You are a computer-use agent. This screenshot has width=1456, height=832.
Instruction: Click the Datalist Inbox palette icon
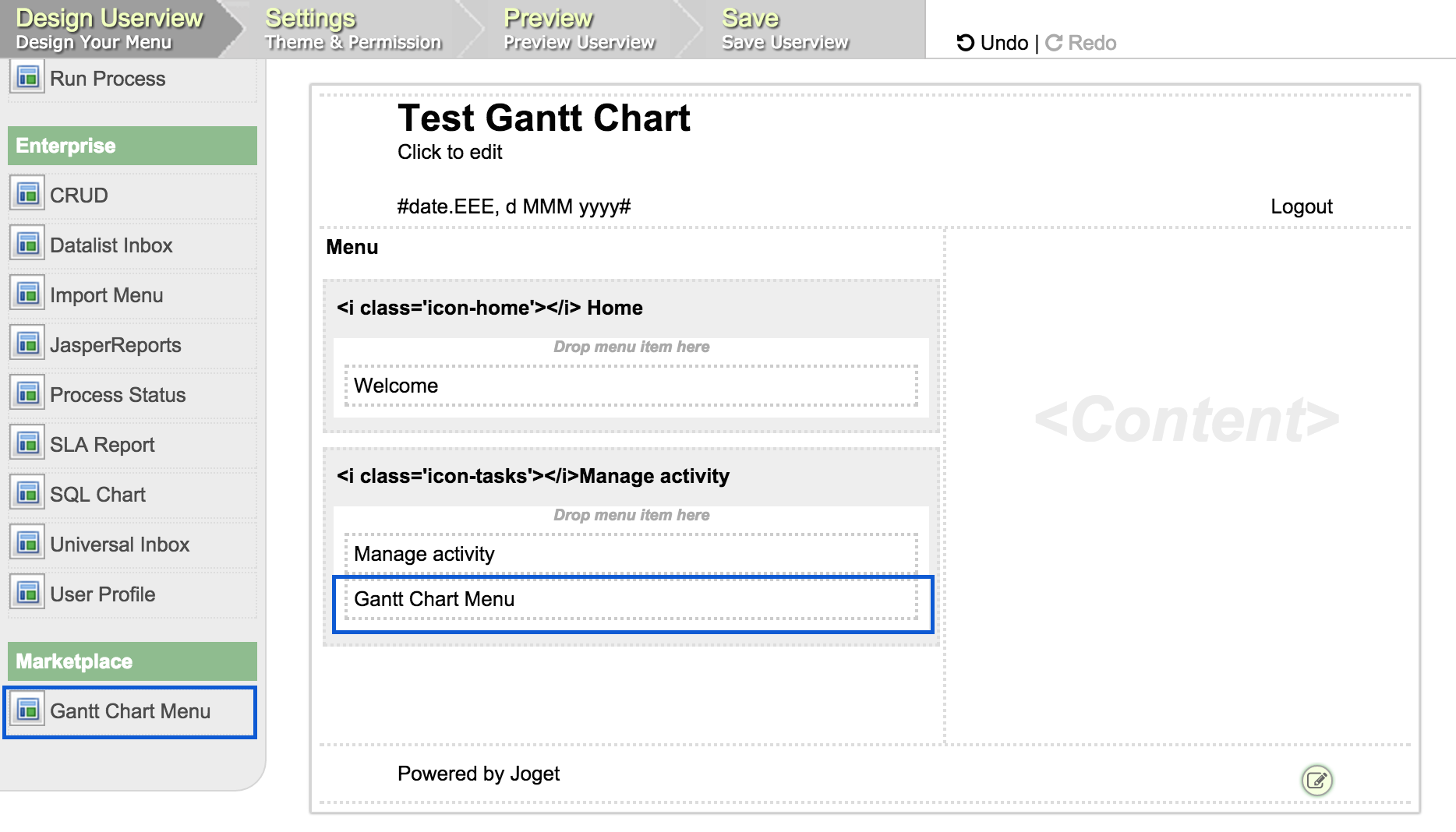[x=28, y=244]
